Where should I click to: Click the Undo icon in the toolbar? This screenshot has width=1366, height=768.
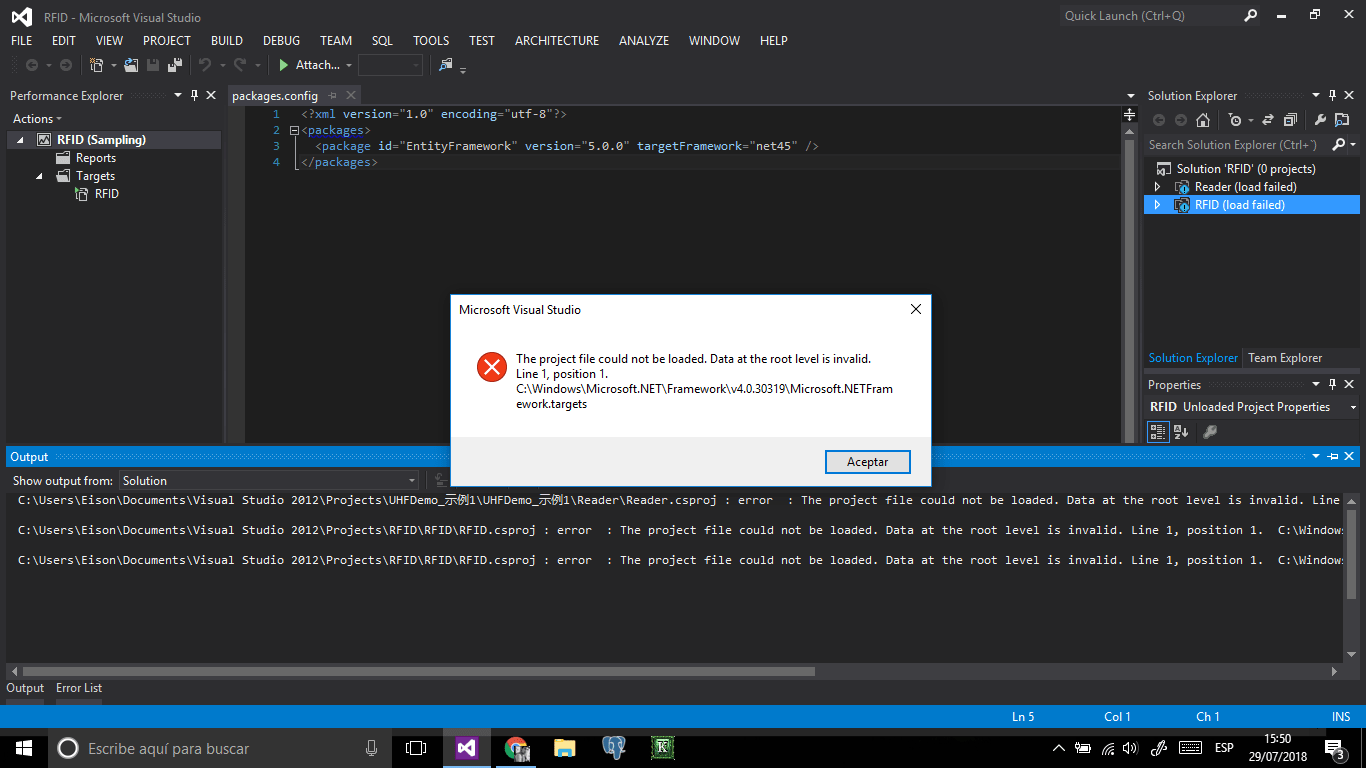(x=206, y=67)
